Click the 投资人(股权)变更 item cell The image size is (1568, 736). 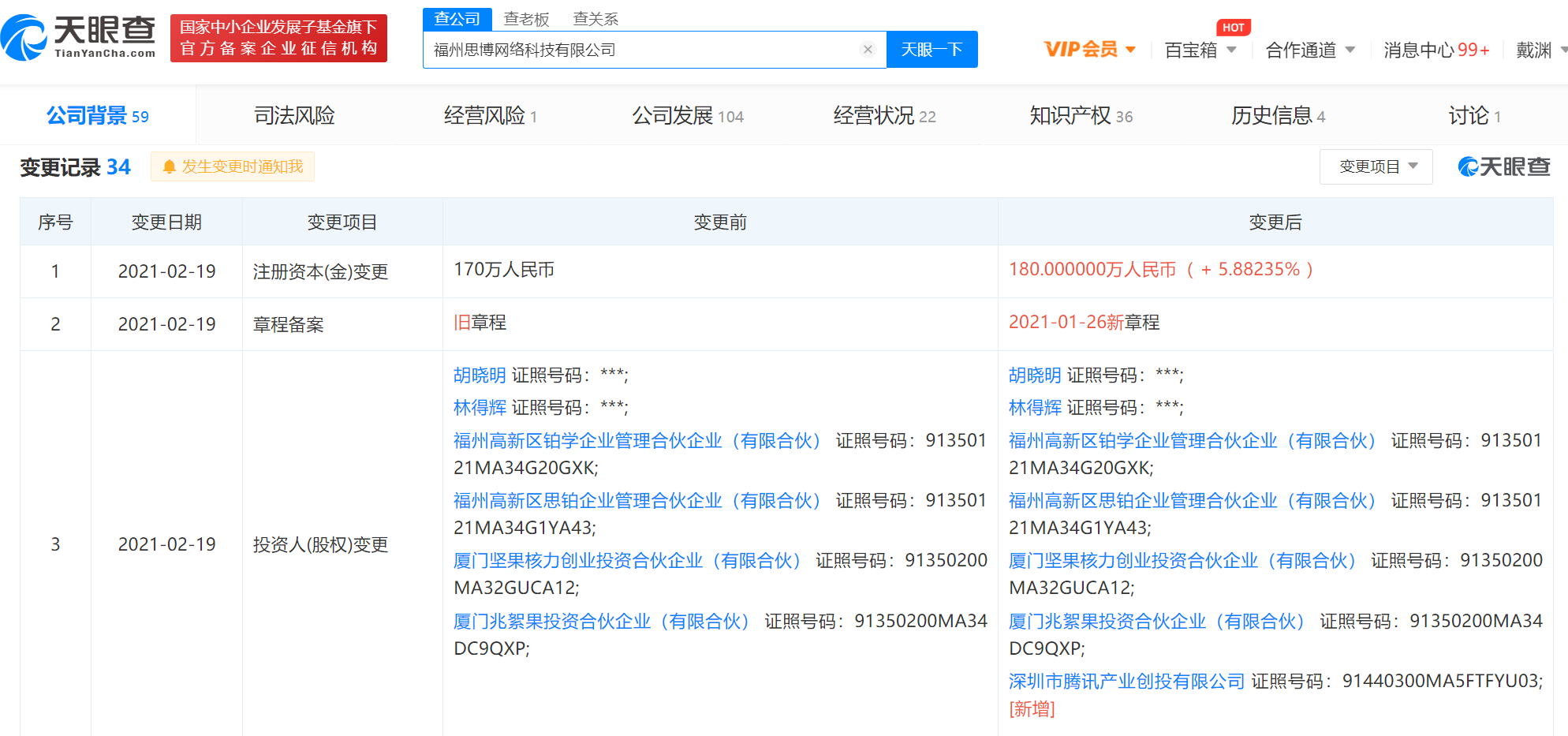point(320,544)
